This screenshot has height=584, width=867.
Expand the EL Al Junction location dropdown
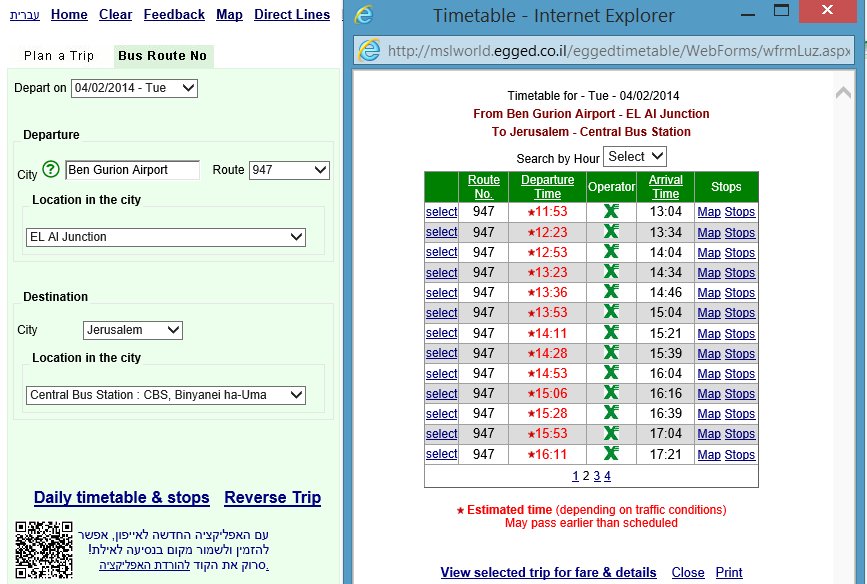pyautogui.click(x=166, y=237)
